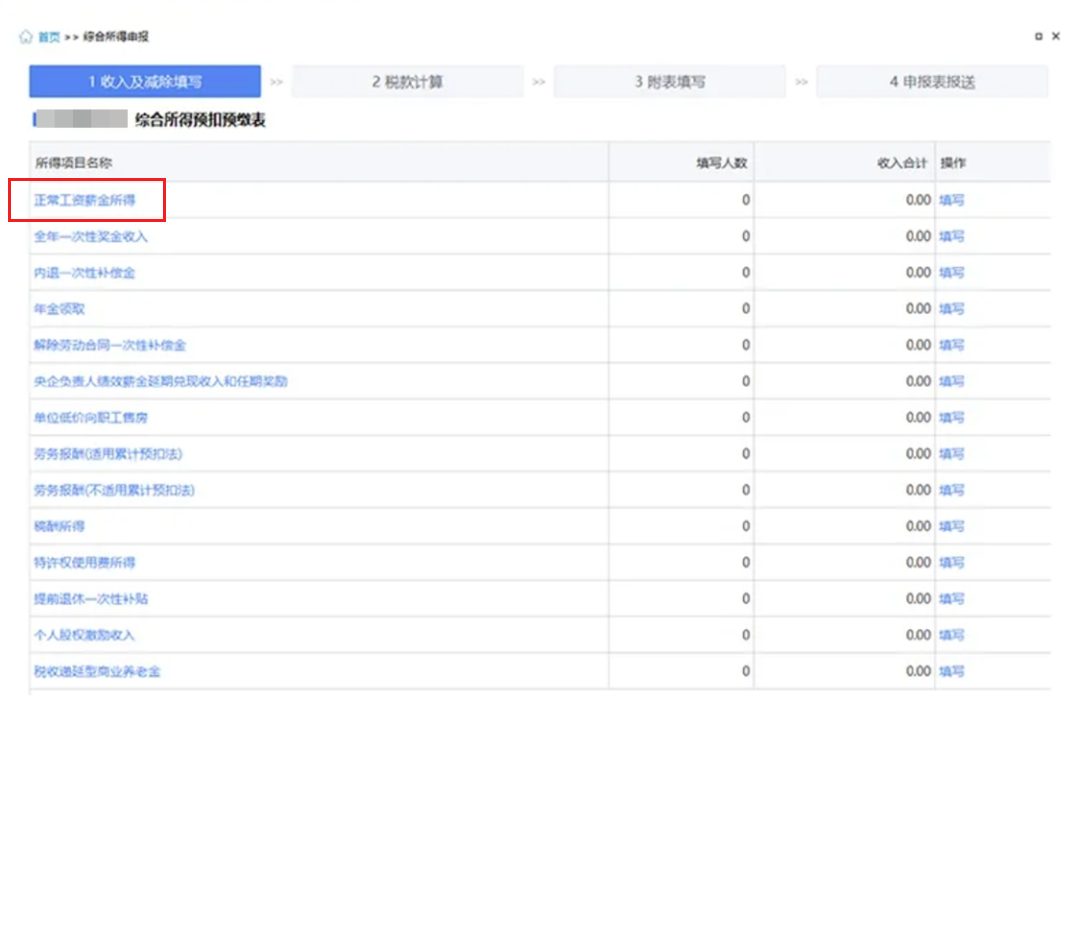
Task: Click 填写 for 稿酬所得 row
Action: [x=951, y=526]
